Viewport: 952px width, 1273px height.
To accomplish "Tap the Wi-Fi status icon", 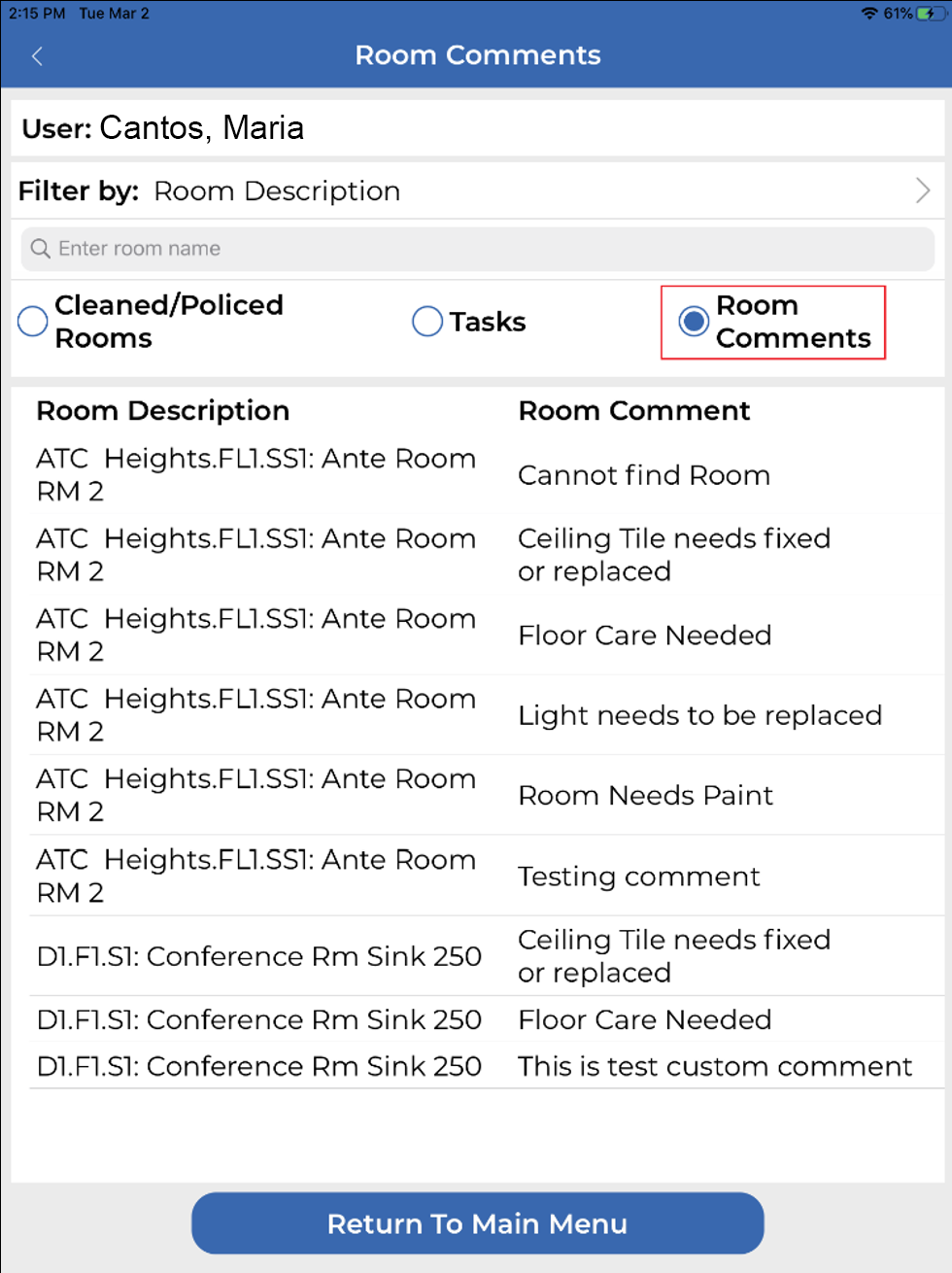I will point(869,14).
